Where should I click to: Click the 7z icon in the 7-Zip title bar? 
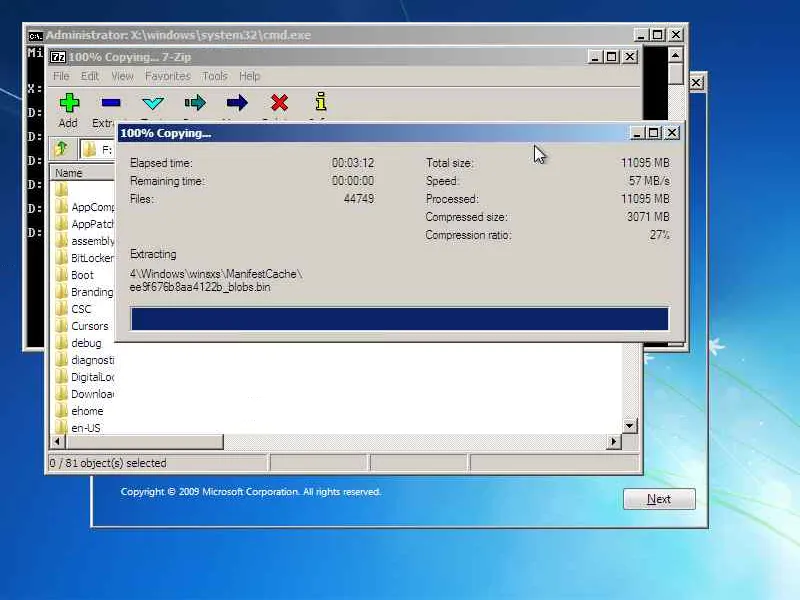[58, 57]
